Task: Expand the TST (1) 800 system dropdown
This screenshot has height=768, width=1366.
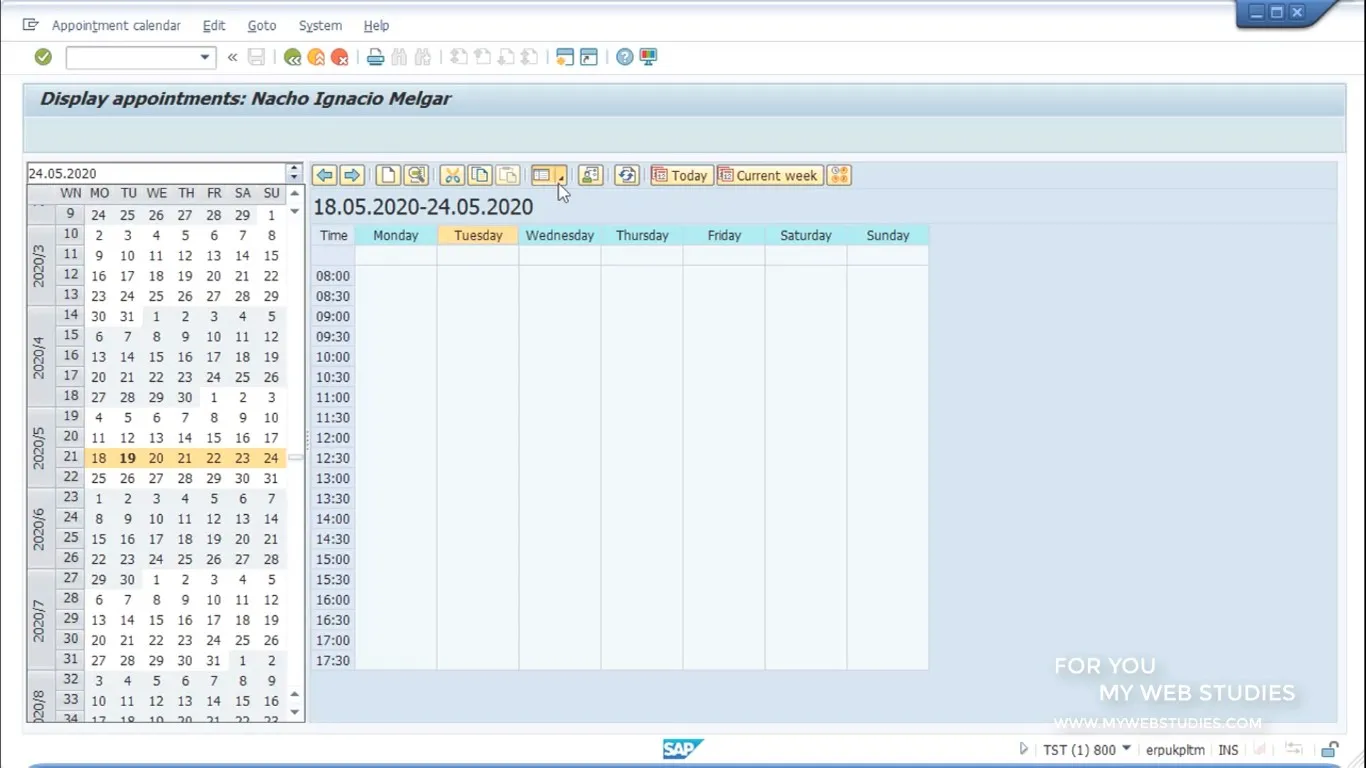Action: point(1127,749)
